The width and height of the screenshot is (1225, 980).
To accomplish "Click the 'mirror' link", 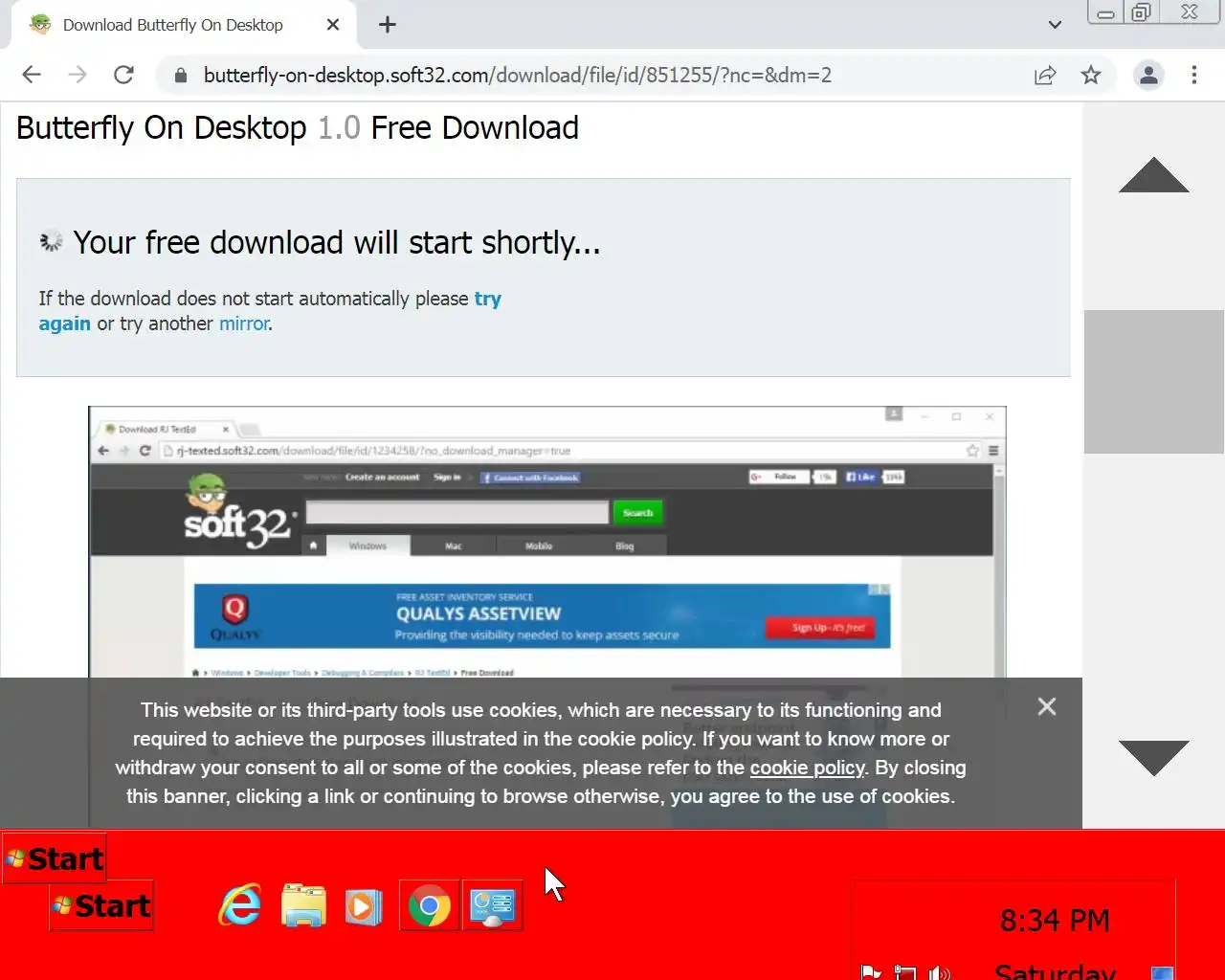I will click(x=244, y=323).
